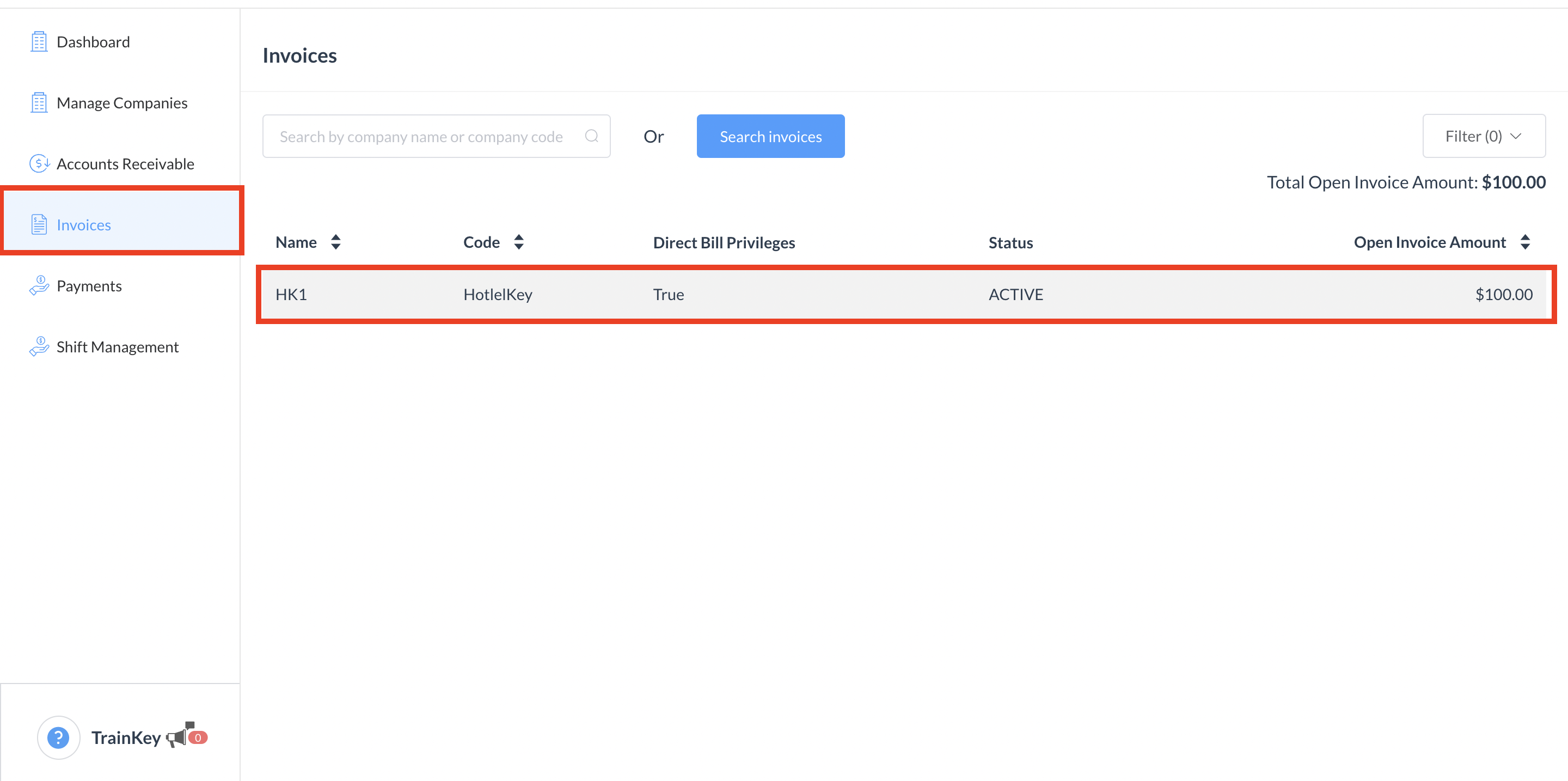Click the Payments hand-coin icon
This screenshot has width=1568, height=781.
[39, 285]
